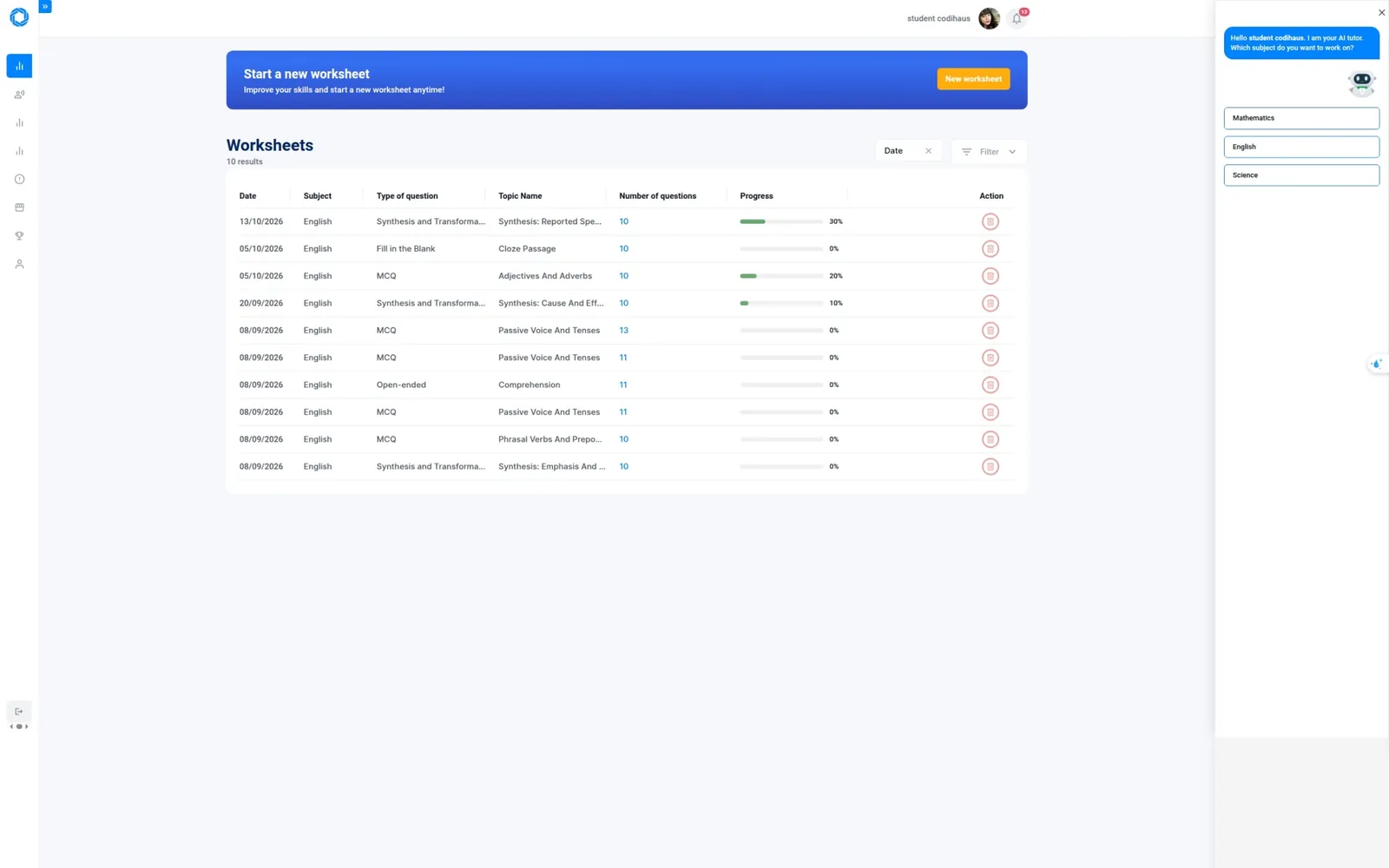Viewport: 1389px width, 868px height.
Task: Open the Filter dropdown
Action: click(x=989, y=152)
